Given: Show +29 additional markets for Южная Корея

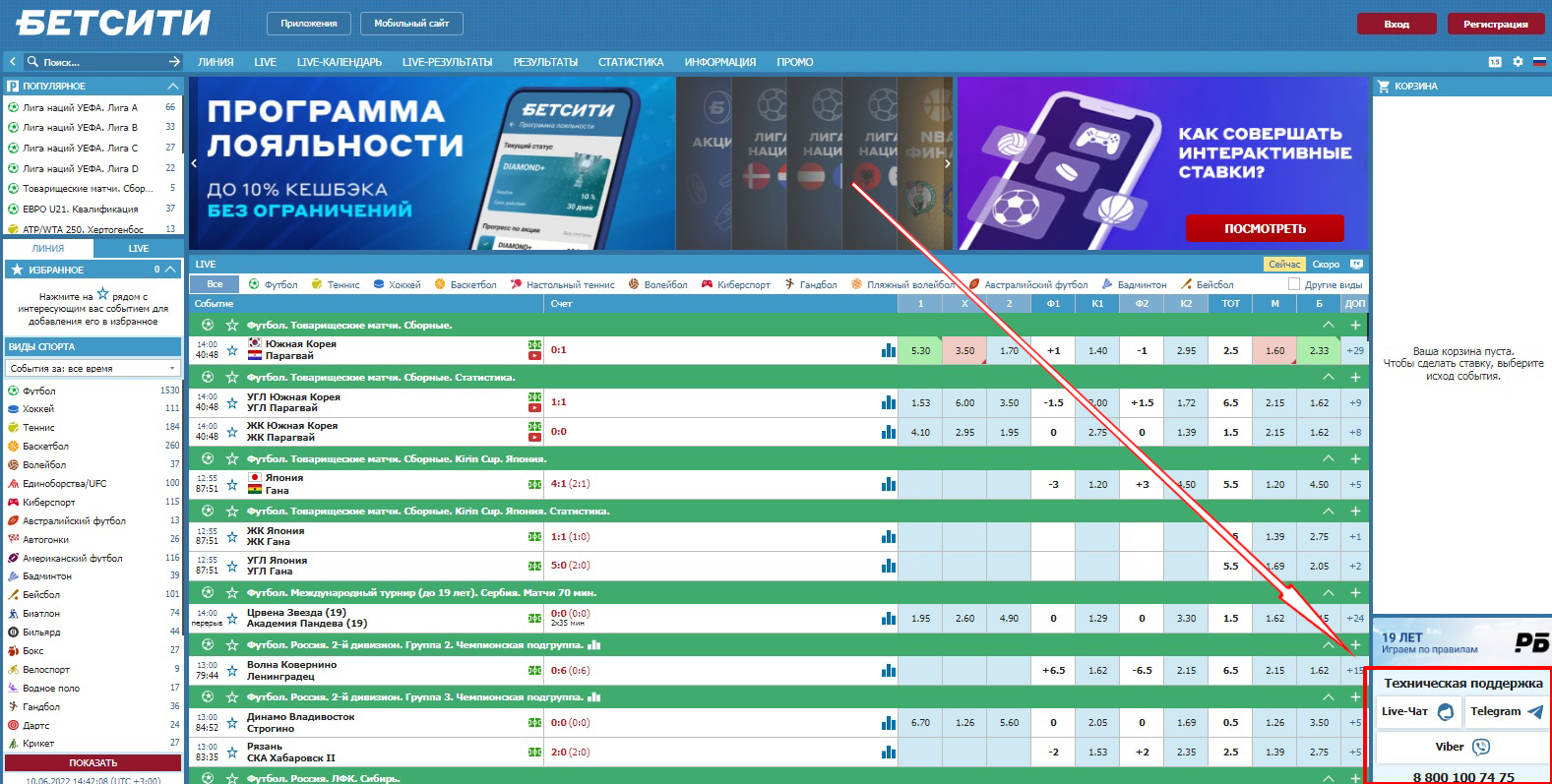Looking at the screenshot, I should click(x=1355, y=350).
